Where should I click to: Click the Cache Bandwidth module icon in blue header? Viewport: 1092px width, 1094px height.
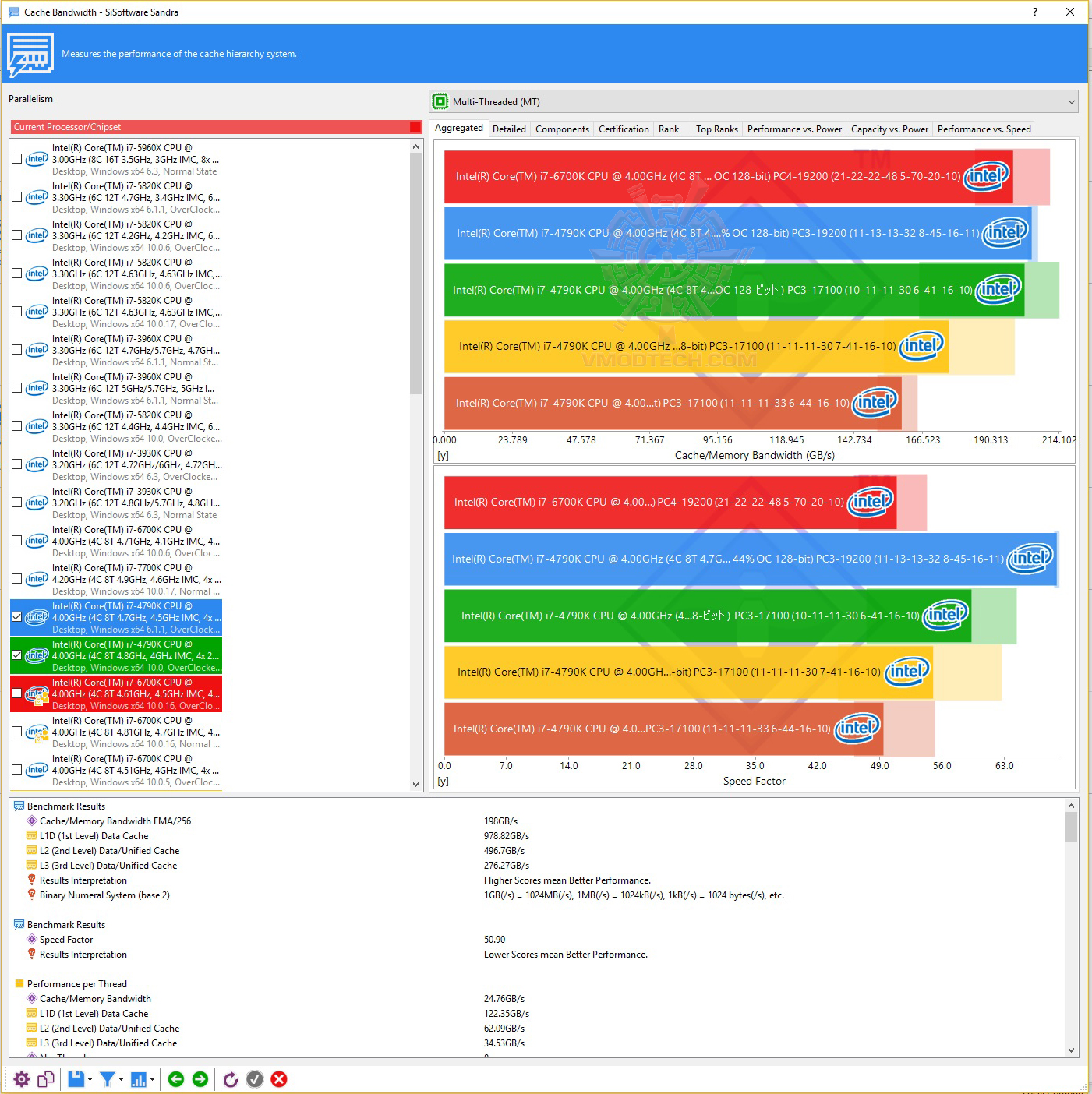click(30, 55)
